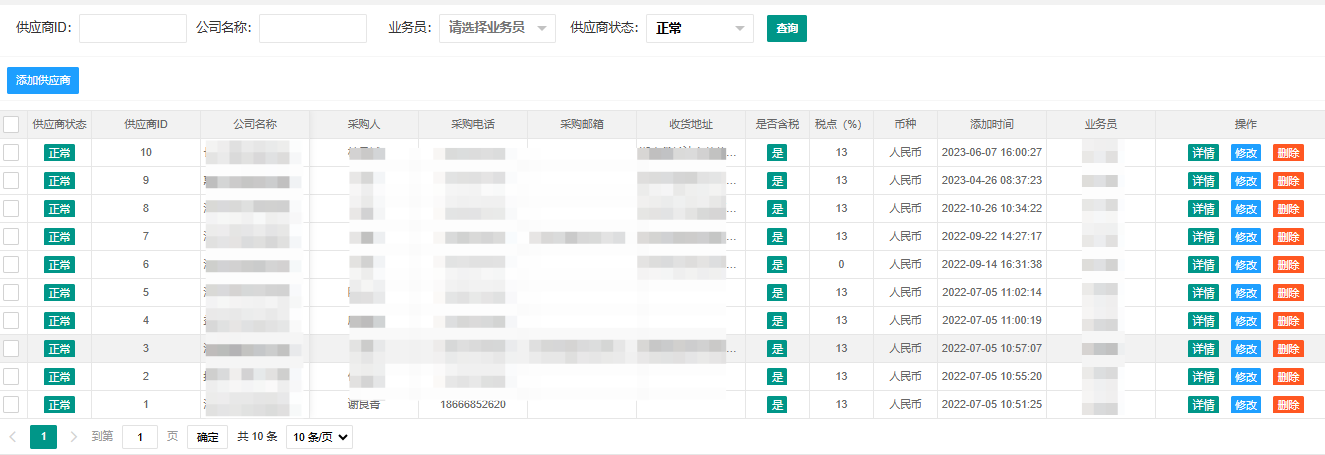Click the 供应商ID column header
The height and width of the screenshot is (455, 1325).
point(146,125)
